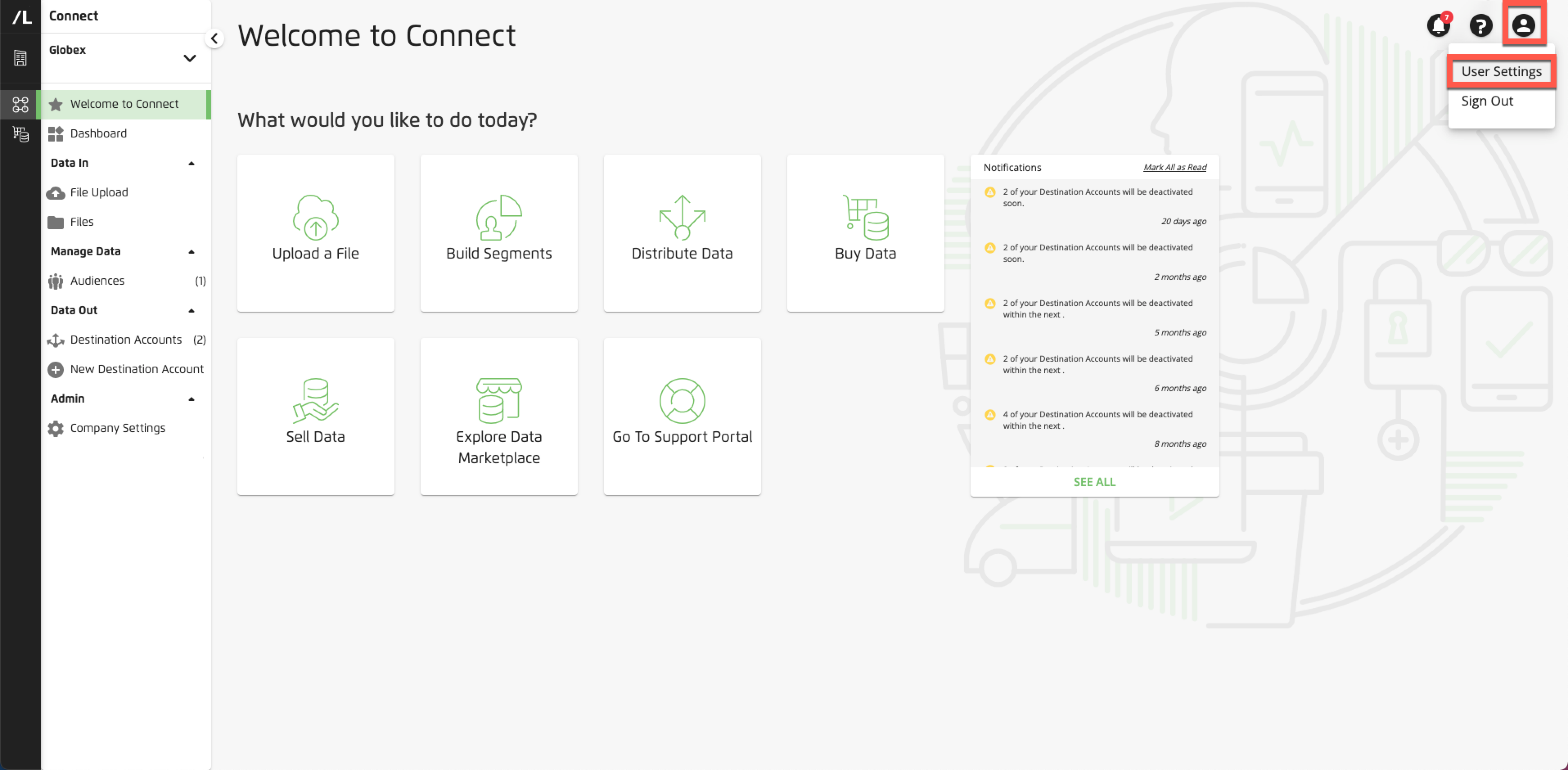Open Destination Accounts in the sidebar
The height and width of the screenshot is (770, 1568).
point(125,340)
